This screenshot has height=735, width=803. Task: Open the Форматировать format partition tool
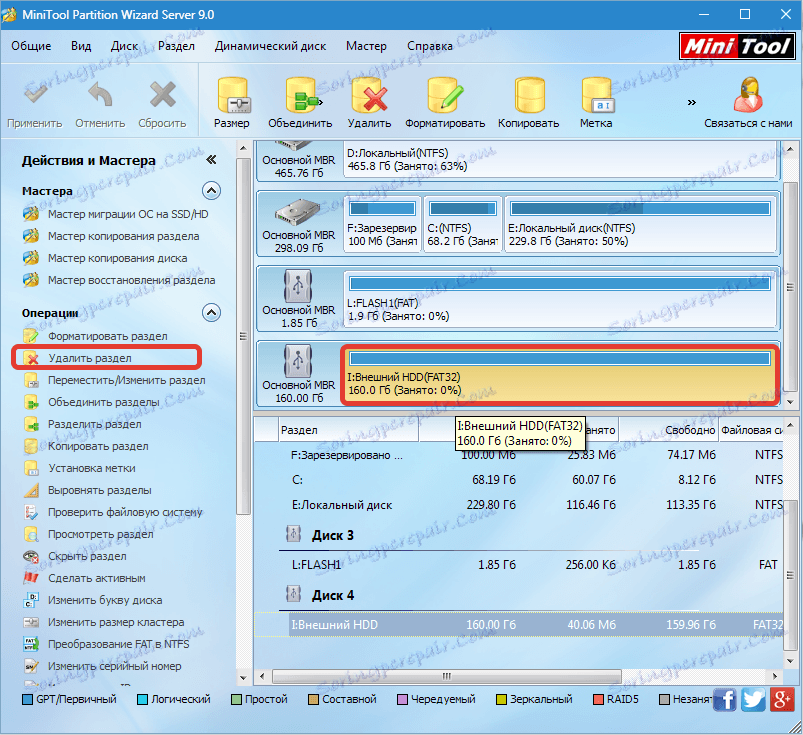point(445,95)
